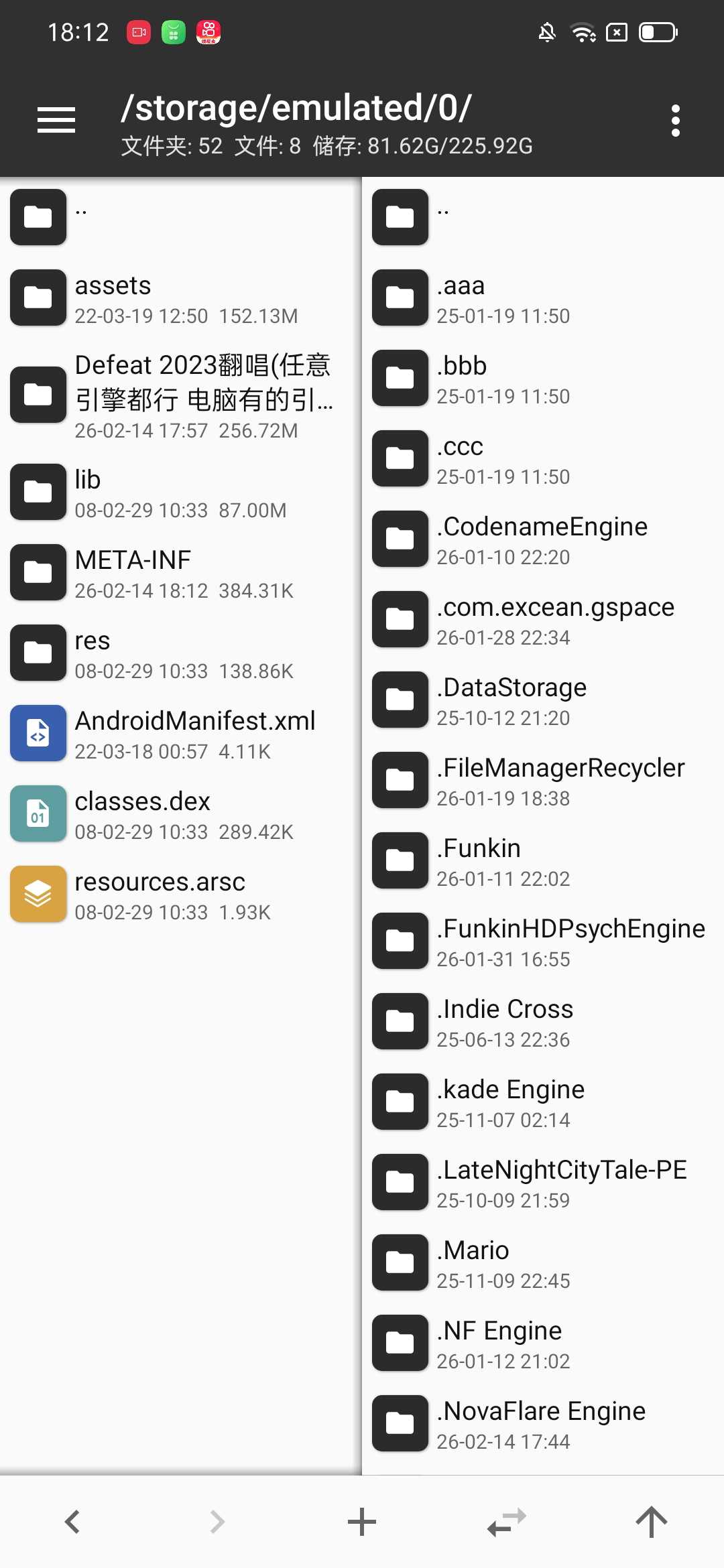
Task: Open the three-dot overflow menu
Action: (675, 121)
